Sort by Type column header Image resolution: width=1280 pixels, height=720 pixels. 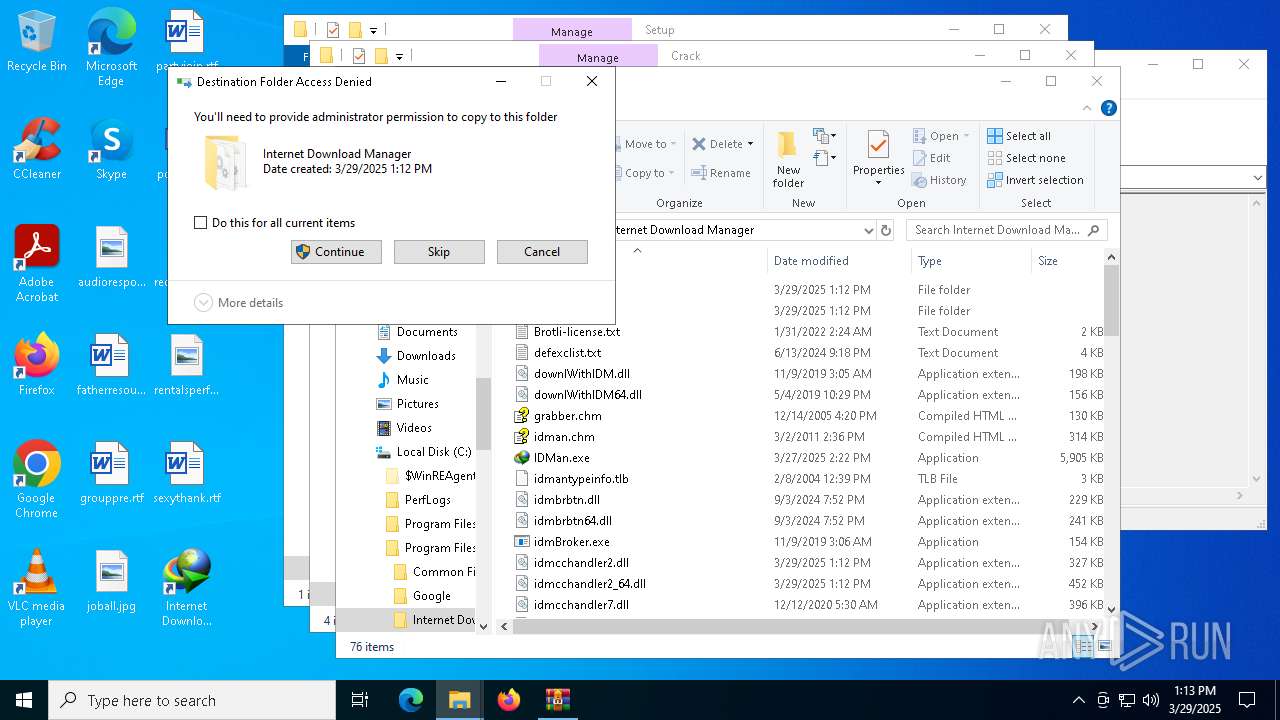[971, 261]
